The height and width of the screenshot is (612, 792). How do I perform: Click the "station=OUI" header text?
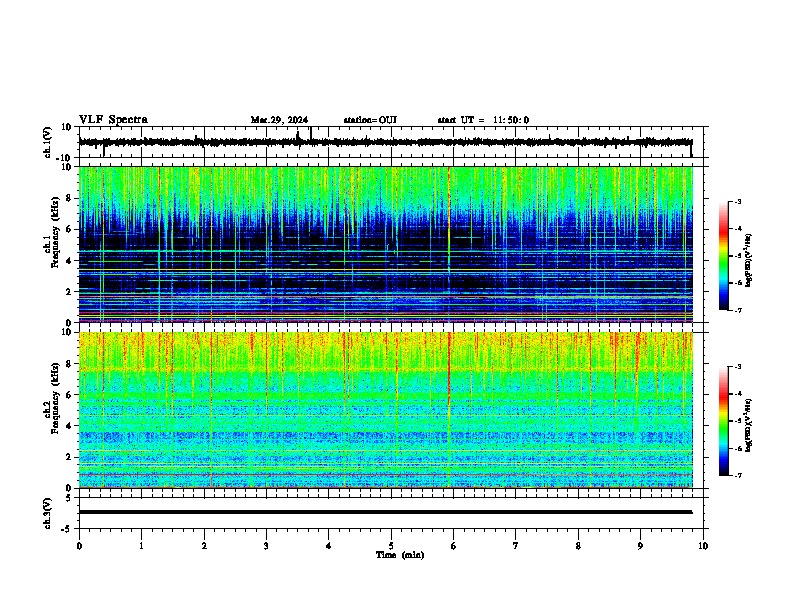point(370,120)
